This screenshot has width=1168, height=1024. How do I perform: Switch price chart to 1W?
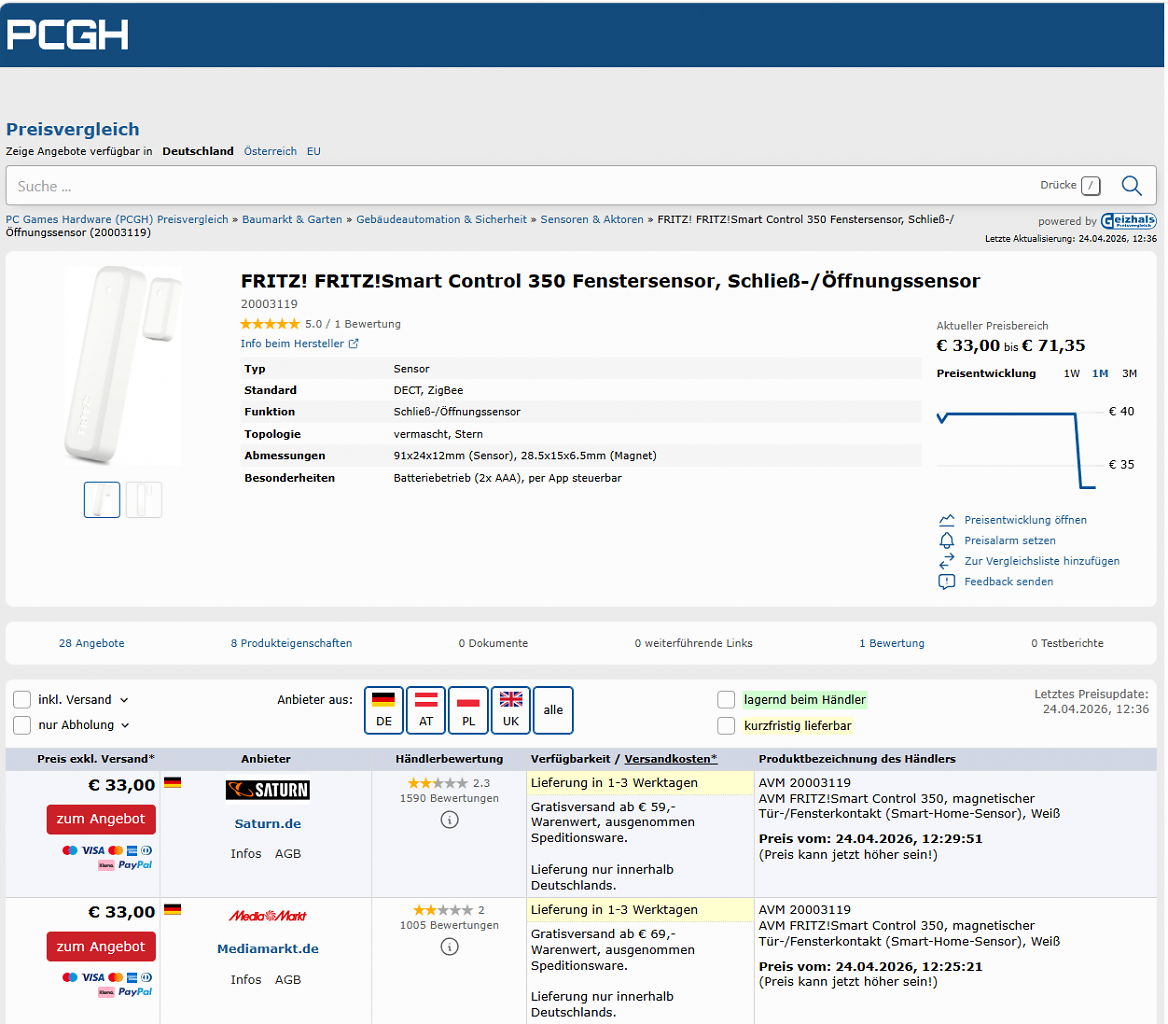[x=1071, y=374]
